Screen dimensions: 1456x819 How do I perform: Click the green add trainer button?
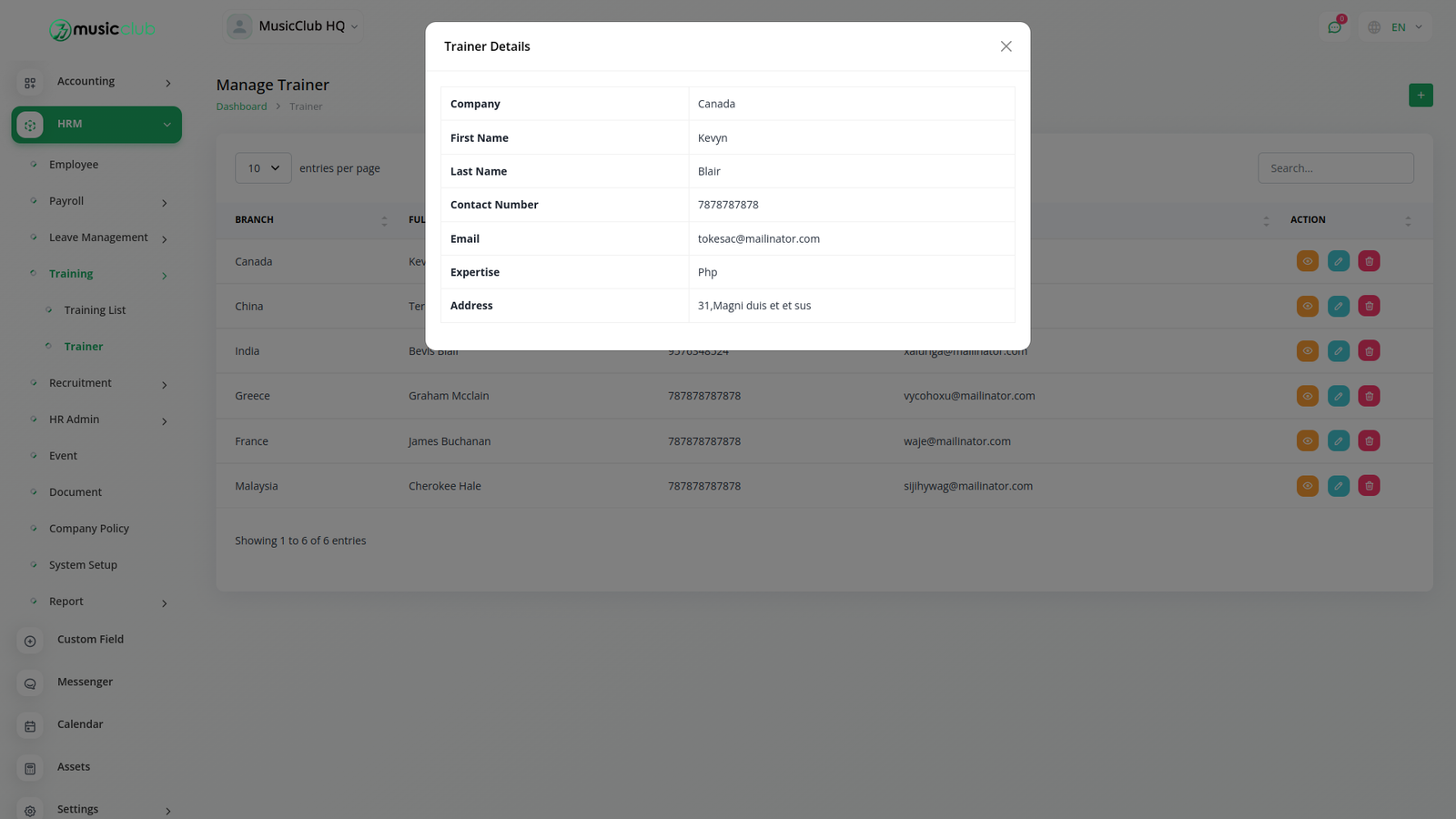1421,96
